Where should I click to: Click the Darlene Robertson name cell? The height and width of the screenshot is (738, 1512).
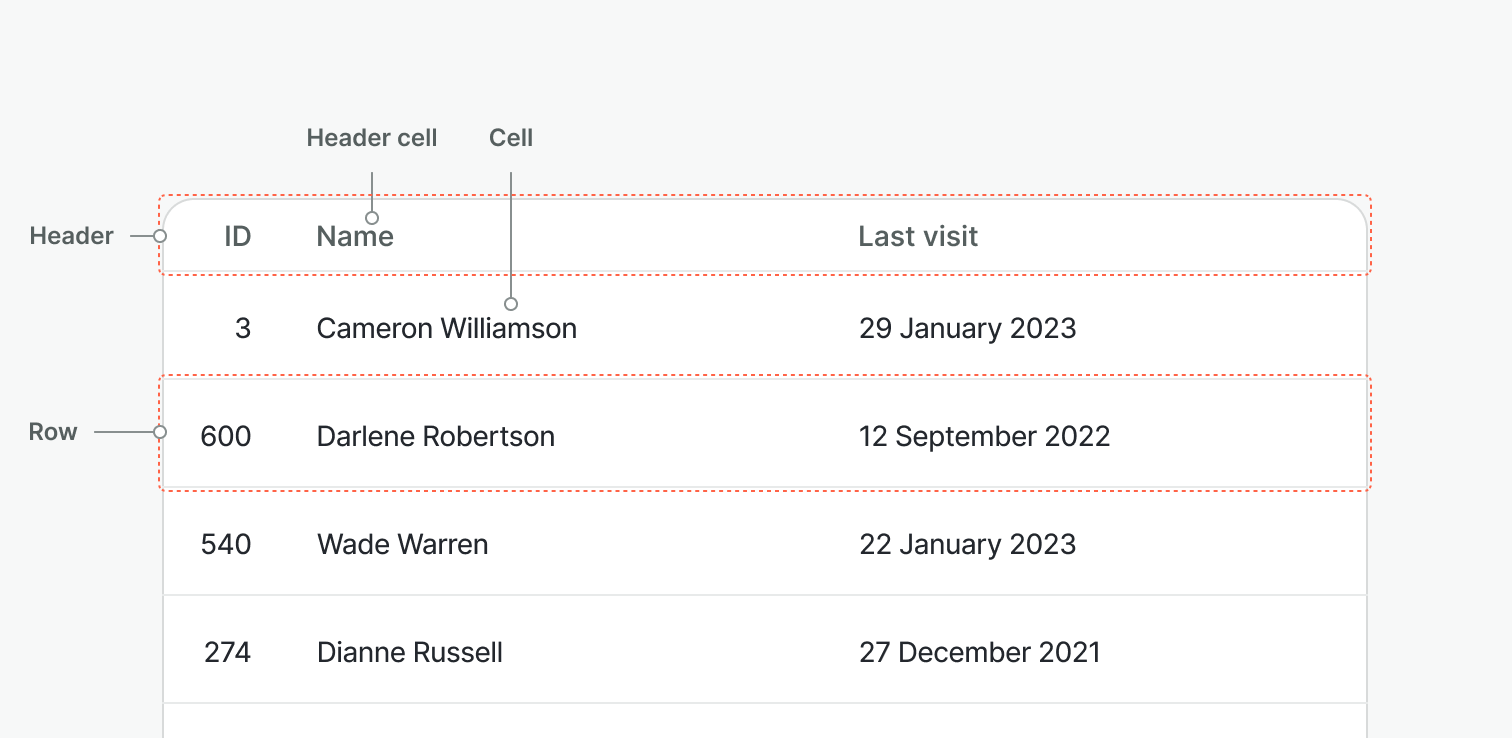click(435, 437)
